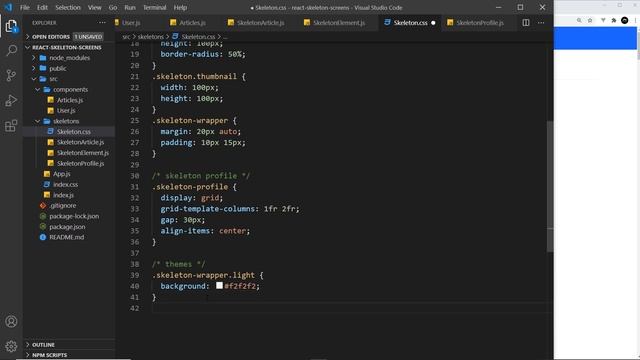This screenshot has height=360, width=640.
Task: Click the VS Code logo icon
Action: (8, 7)
